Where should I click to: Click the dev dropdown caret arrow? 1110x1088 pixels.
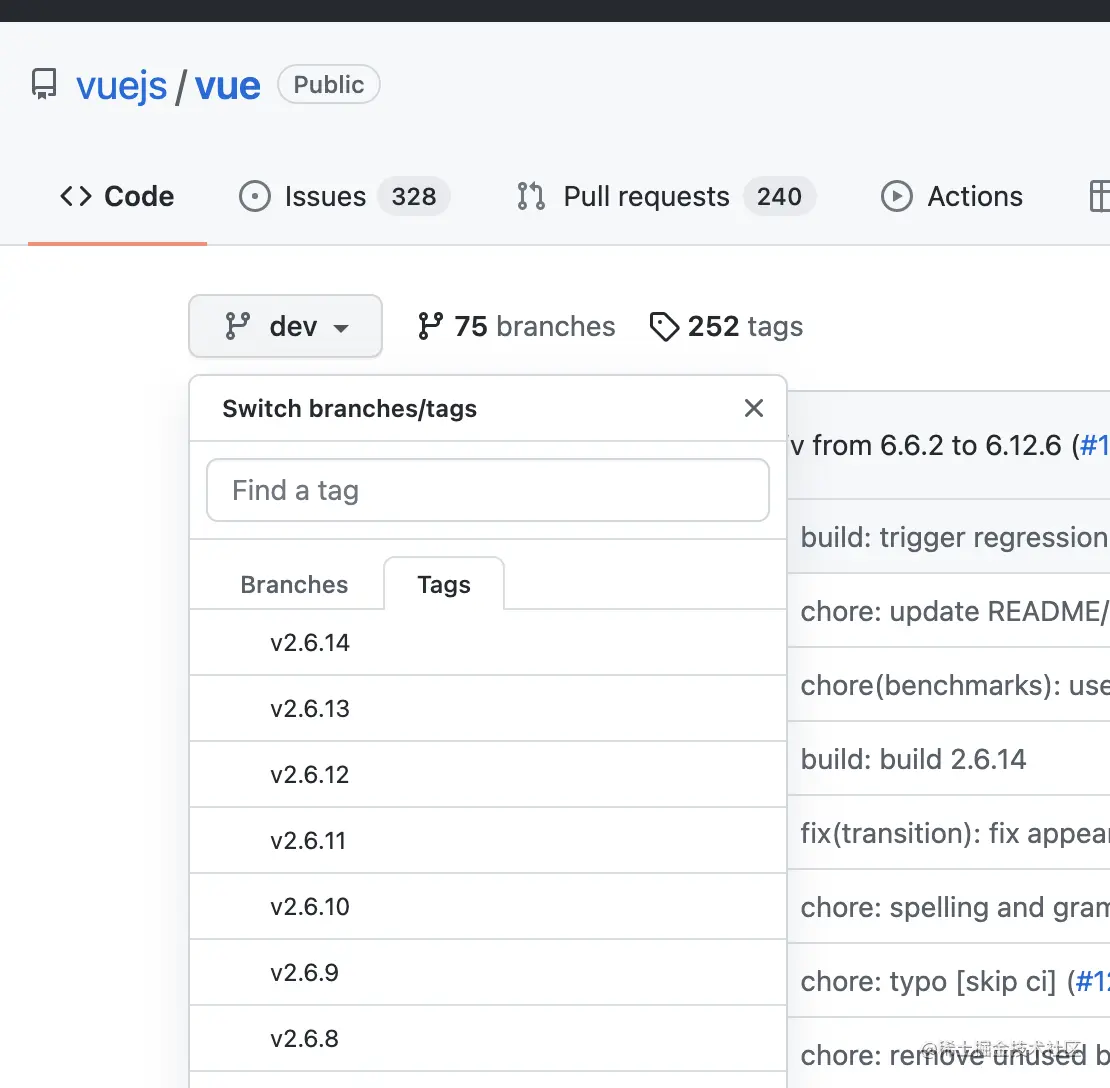point(341,328)
